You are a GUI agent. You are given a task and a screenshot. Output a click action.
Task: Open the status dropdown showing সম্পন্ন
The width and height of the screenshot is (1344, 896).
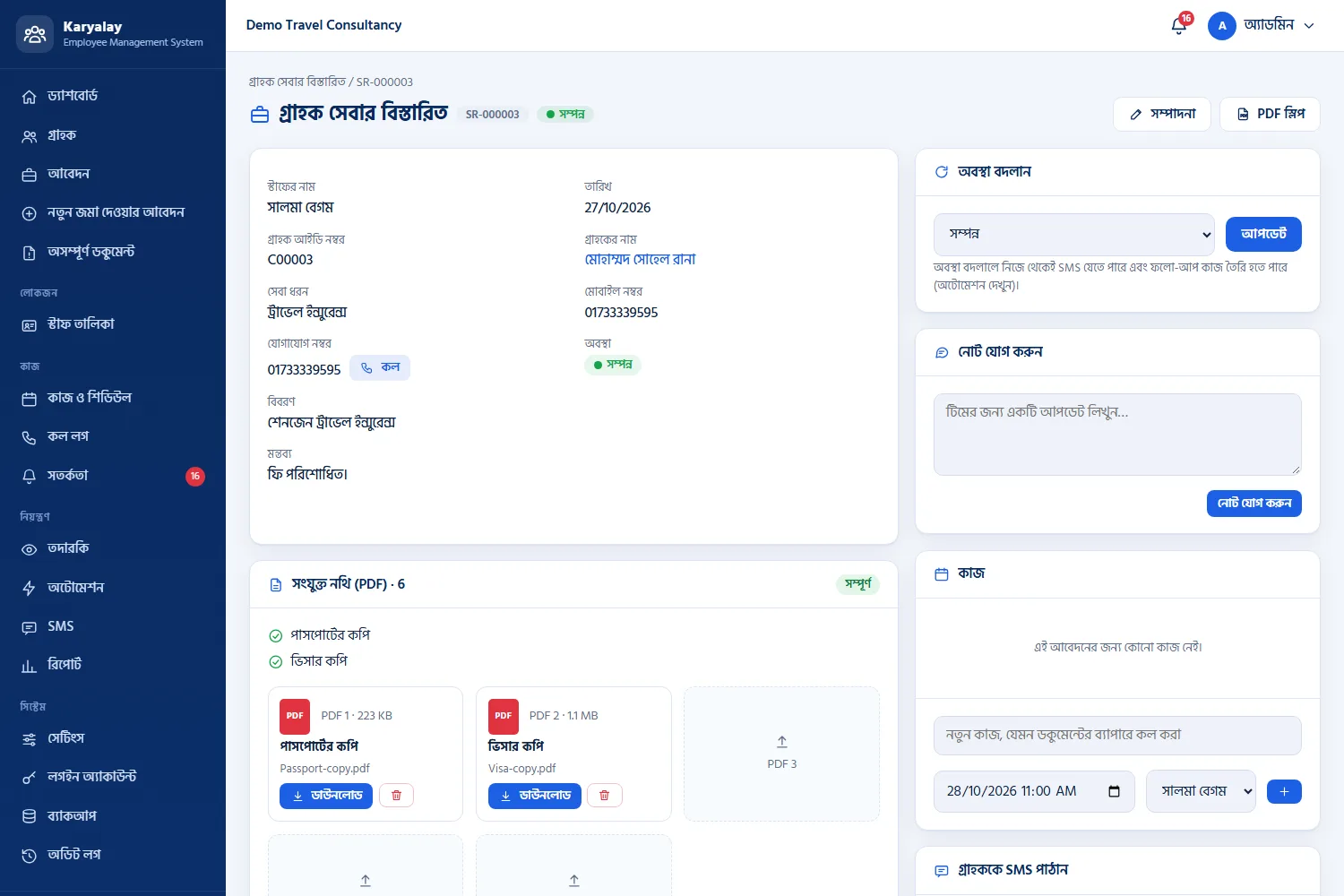tap(1073, 235)
